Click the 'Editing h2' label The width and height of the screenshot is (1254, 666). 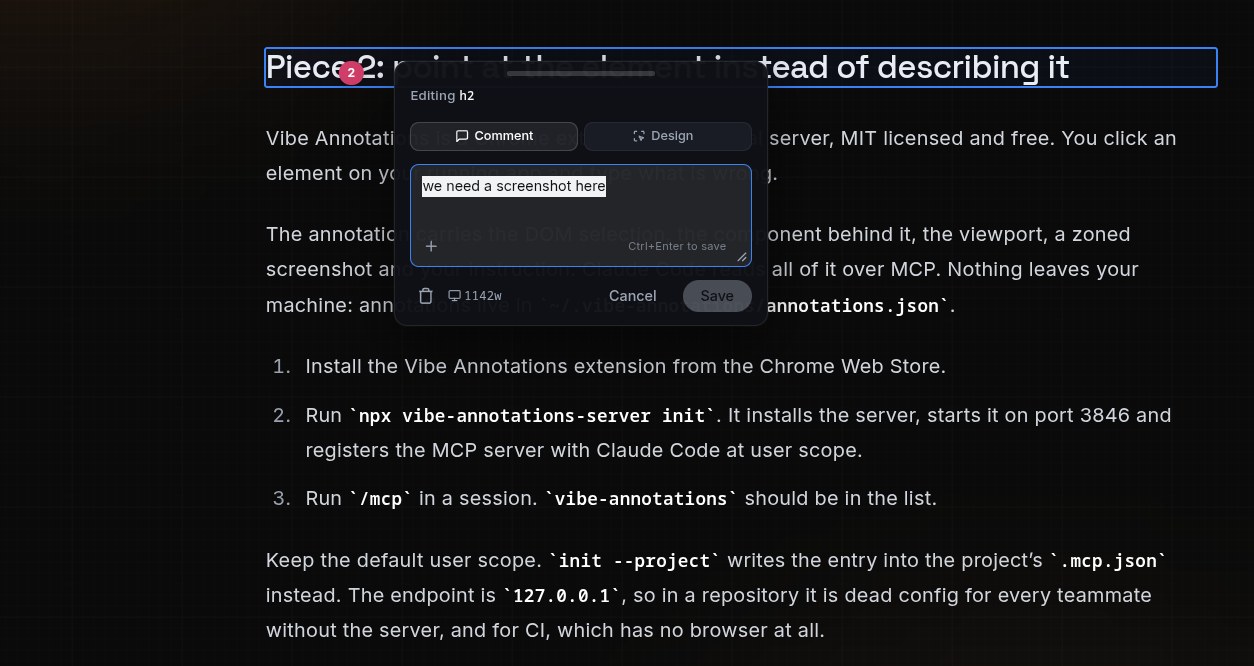click(442, 96)
